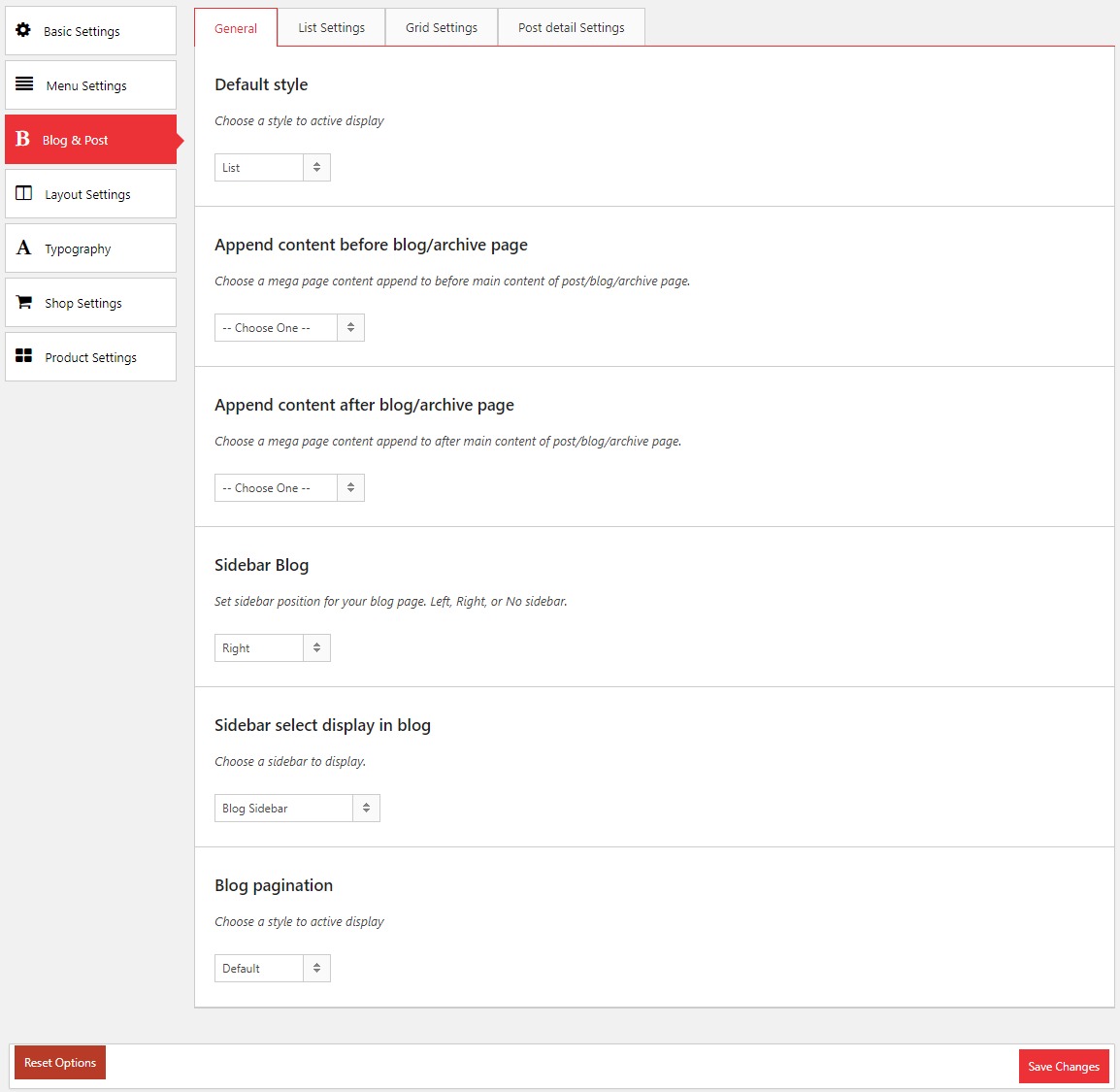Click the bold B Blog & Post icon
The width and height of the screenshot is (1120, 1092).
pos(23,139)
